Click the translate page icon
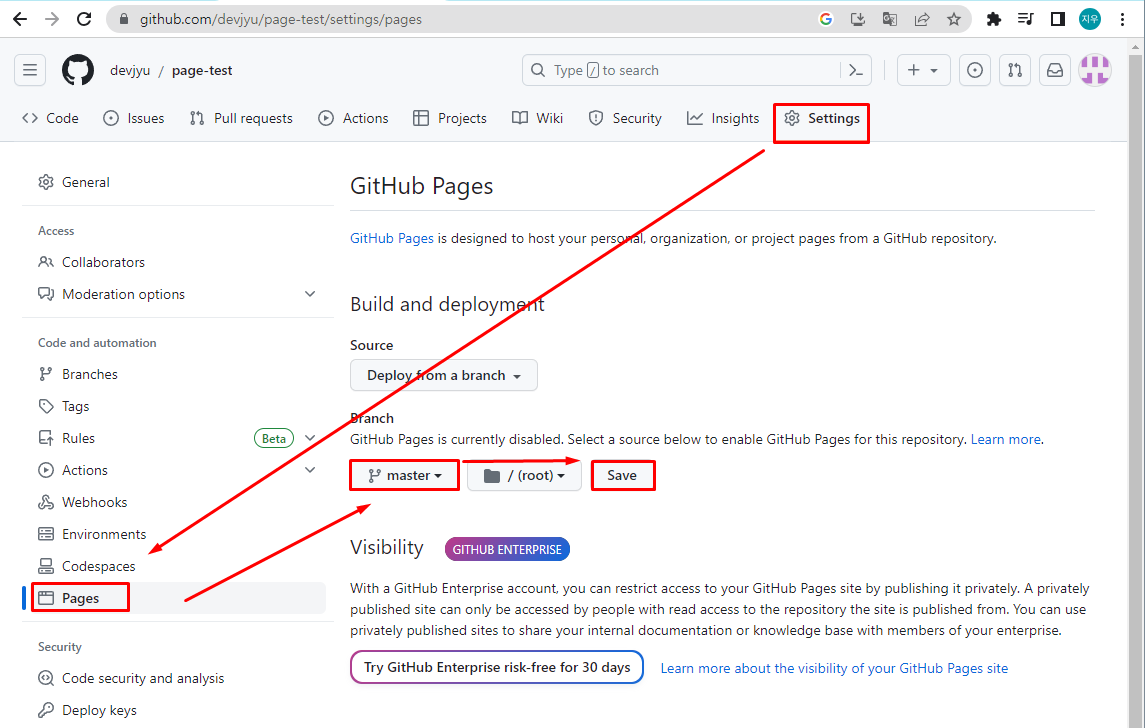 pos(889,19)
